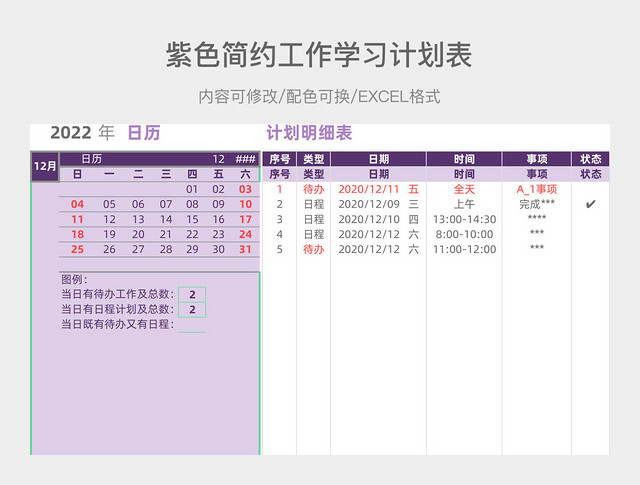Select red calendar date 17
This screenshot has height=485, width=640.
pos(245,220)
